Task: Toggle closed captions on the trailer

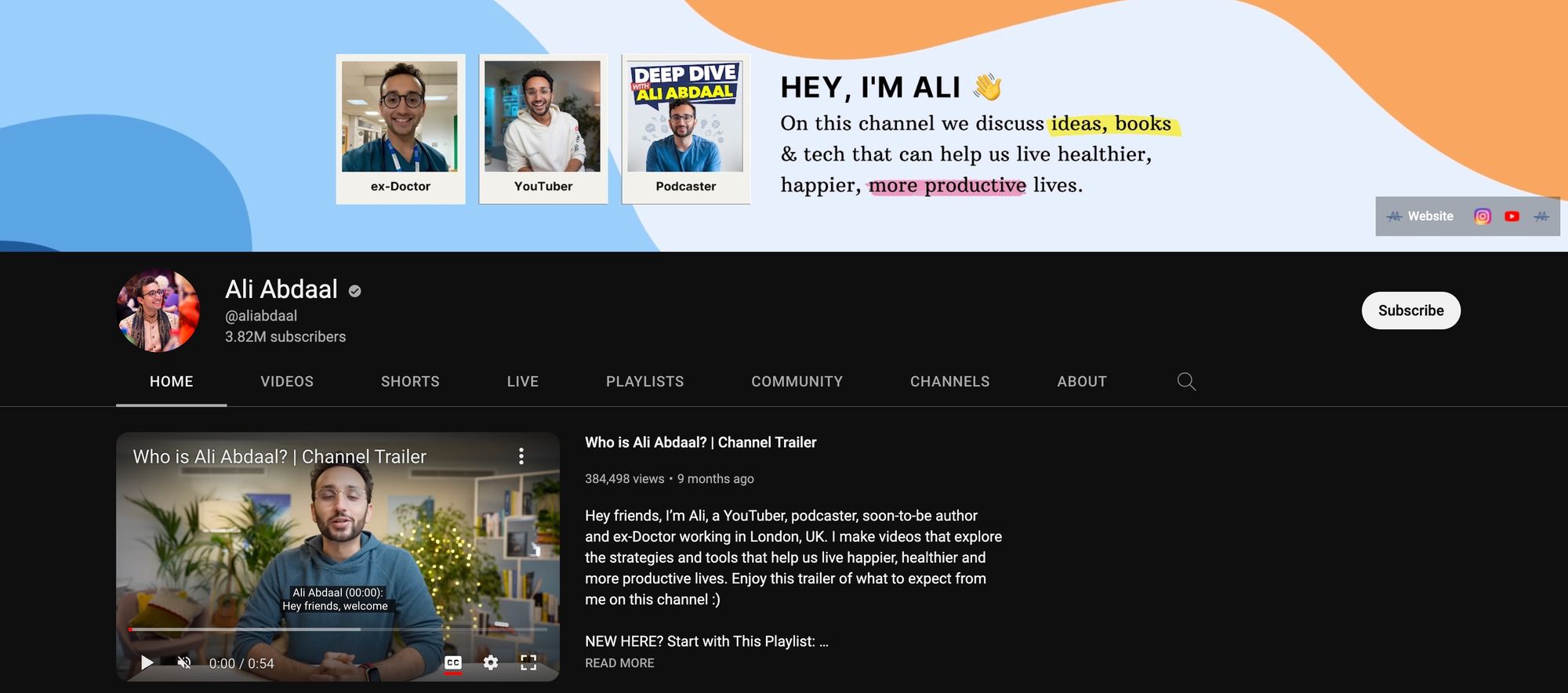Action: click(x=453, y=663)
